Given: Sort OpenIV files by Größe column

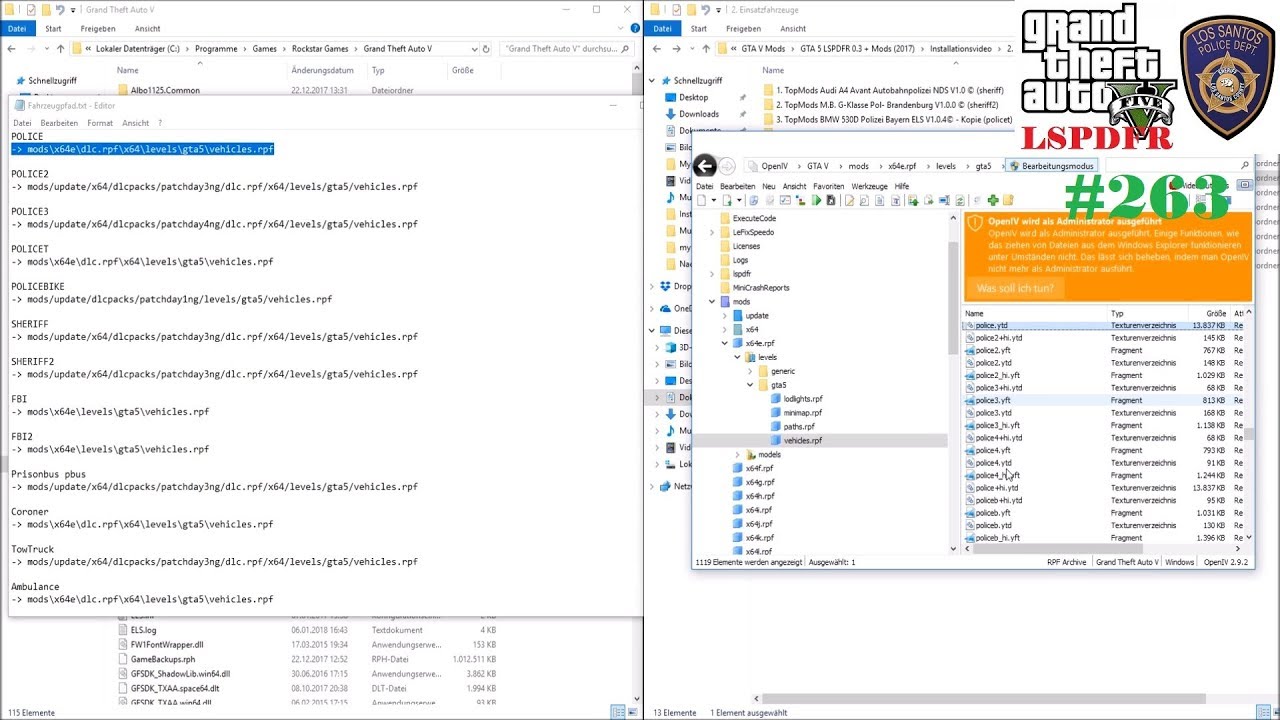Looking at the screenshot, I should click(x=1216, y=314).
